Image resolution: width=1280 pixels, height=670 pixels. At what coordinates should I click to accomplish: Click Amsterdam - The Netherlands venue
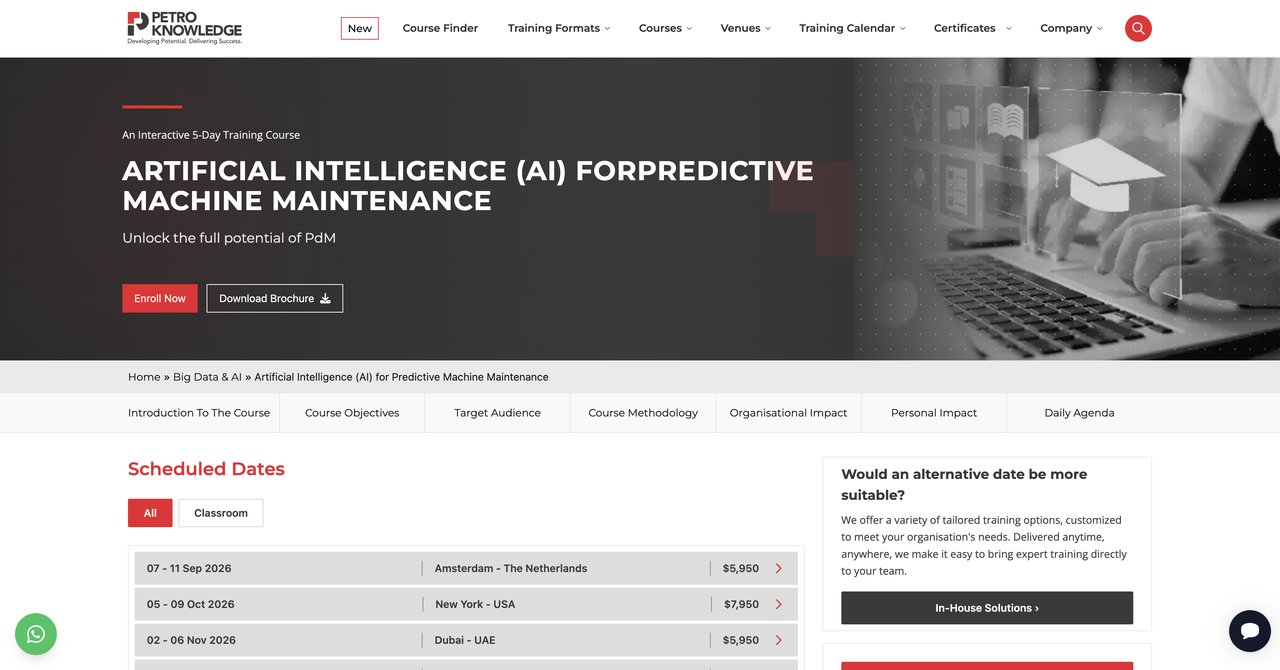pyautogui.click(x=511, y=568)
